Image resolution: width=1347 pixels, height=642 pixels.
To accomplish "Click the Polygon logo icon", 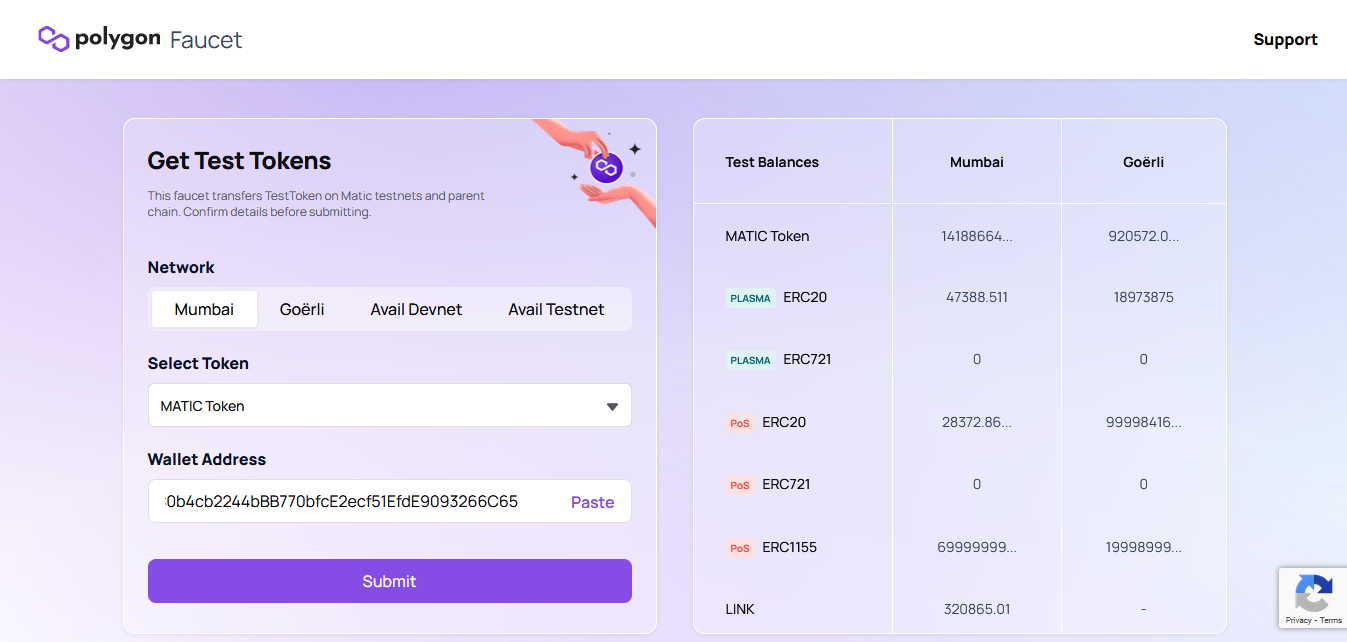I will (x=53, y=39).
